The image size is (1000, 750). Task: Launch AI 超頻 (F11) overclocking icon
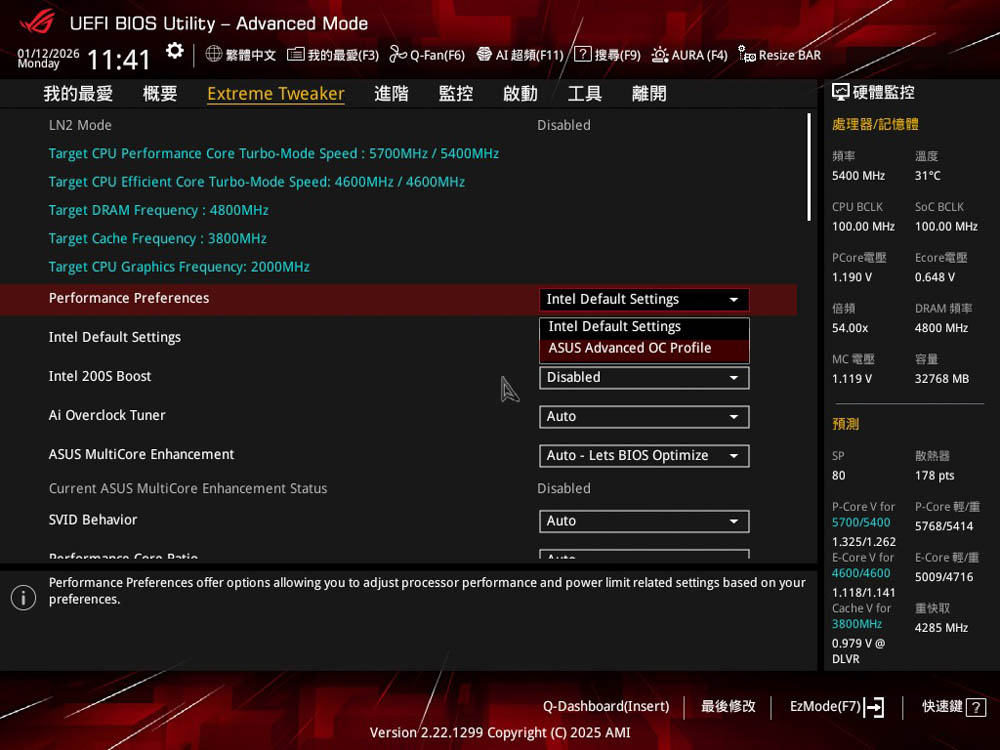[484, 54]
